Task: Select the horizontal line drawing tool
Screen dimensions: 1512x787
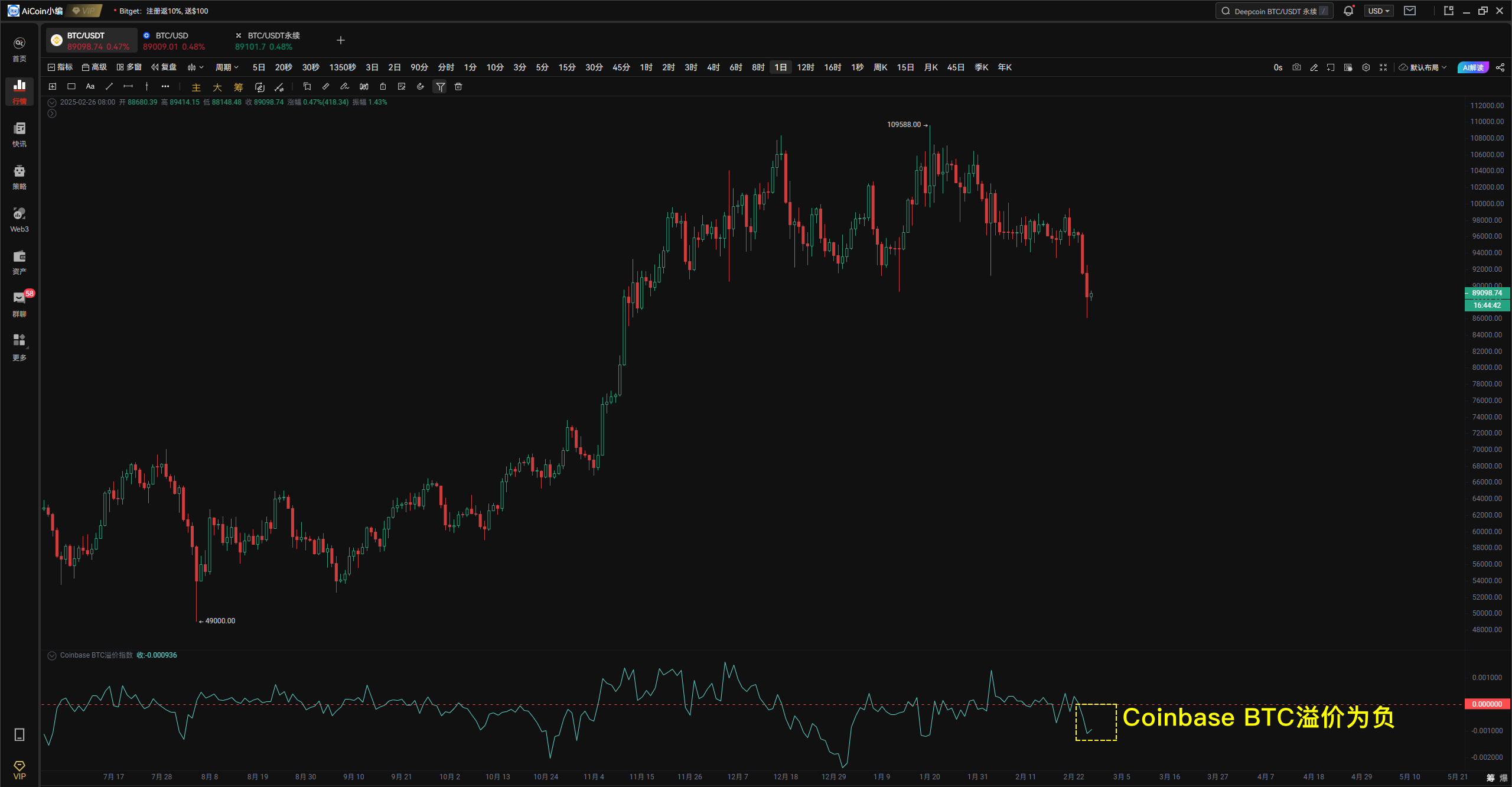Action: pyautogui.click(x=128, y=86)
